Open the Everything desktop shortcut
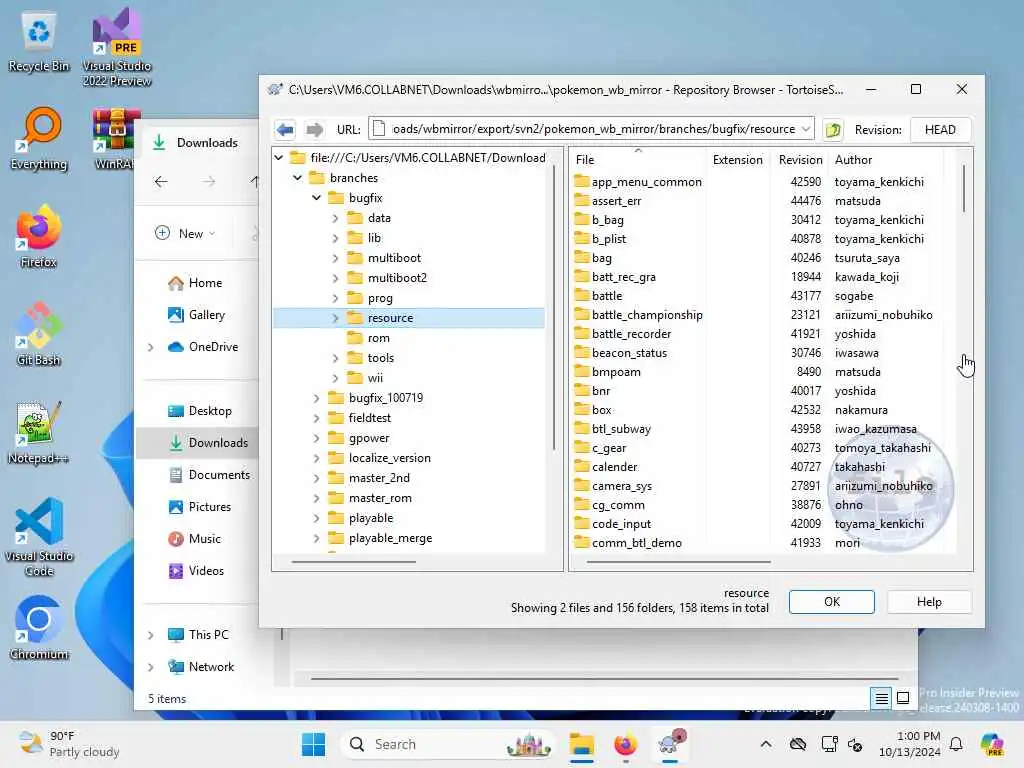Viewport: 1024px width, 768px height. 39,138
